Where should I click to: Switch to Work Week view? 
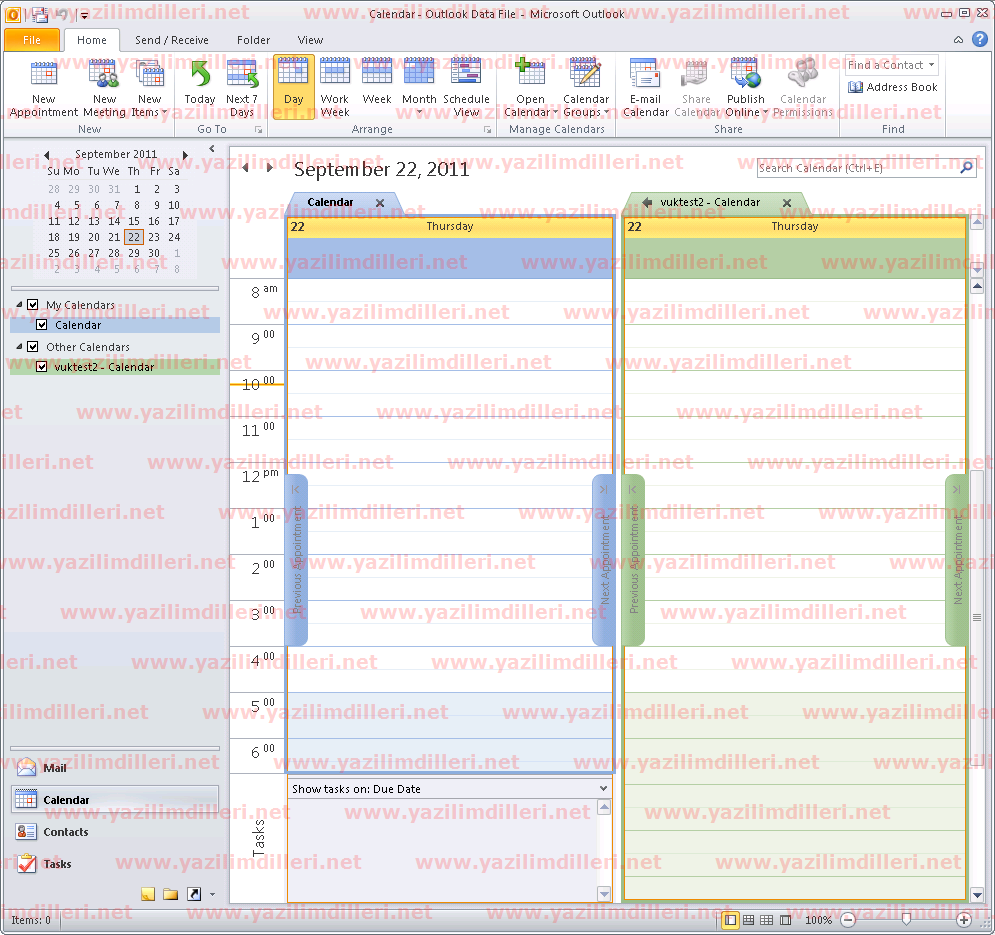(x=334, y=89)
